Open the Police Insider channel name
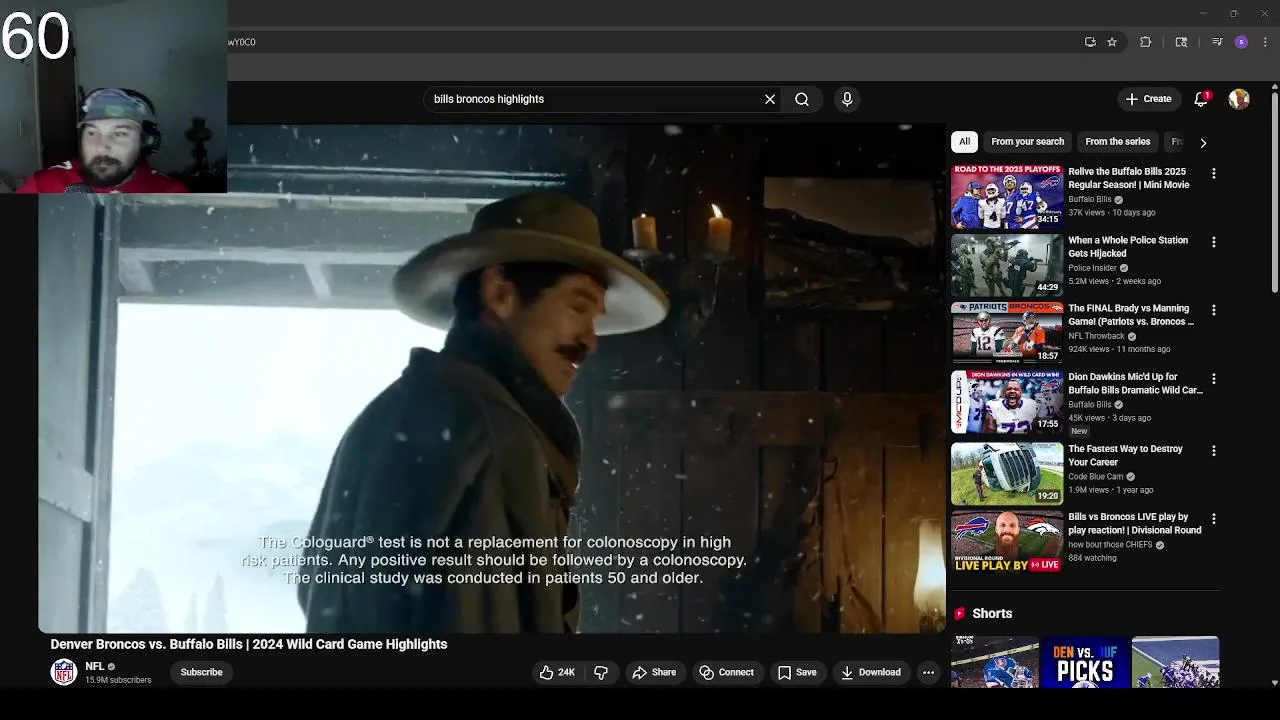Image resolution: width=1280 pixels, height=720 pixels. [x=1092, y=268]
